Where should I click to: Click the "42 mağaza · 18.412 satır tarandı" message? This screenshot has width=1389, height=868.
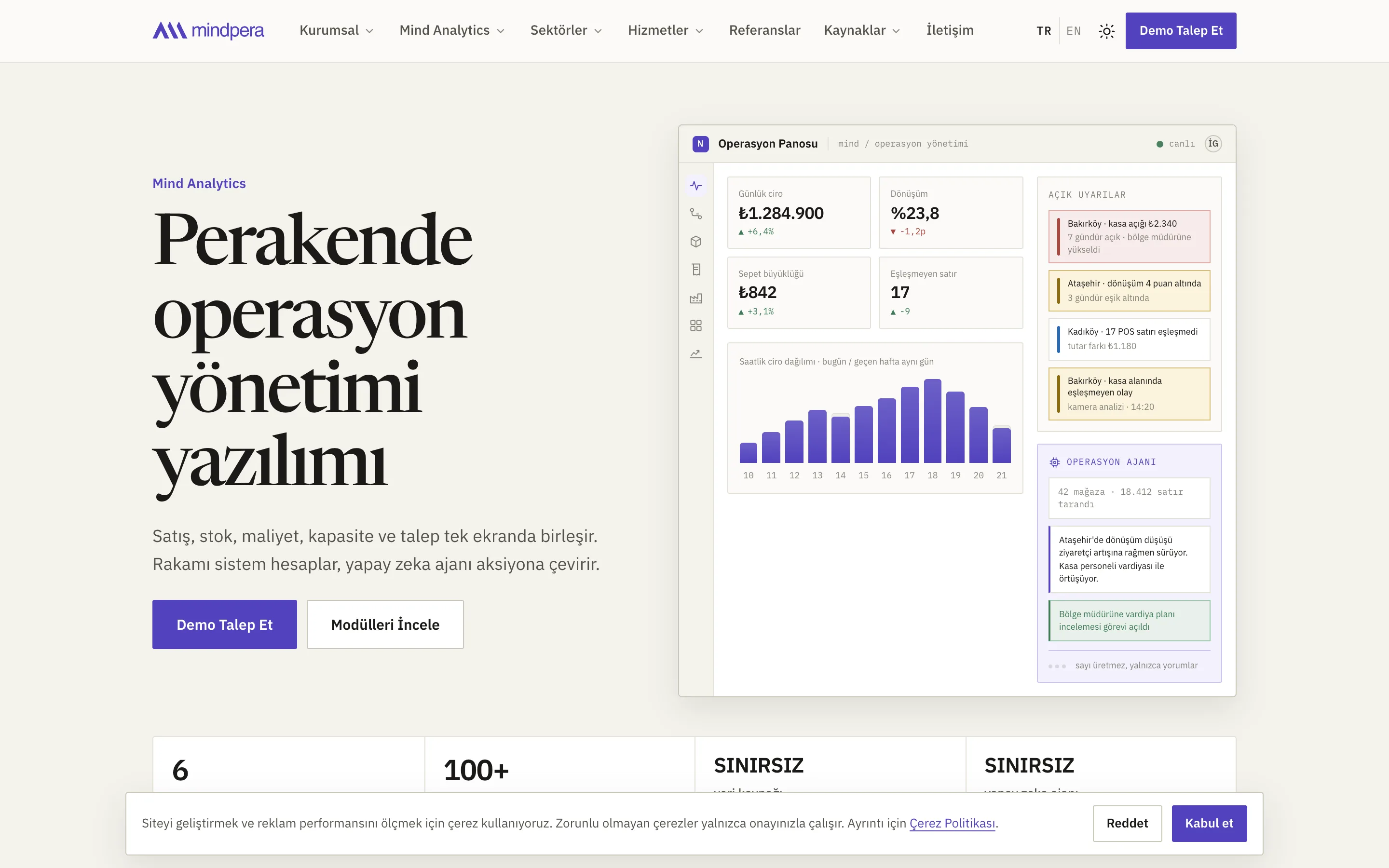[x=1129, y=498]
